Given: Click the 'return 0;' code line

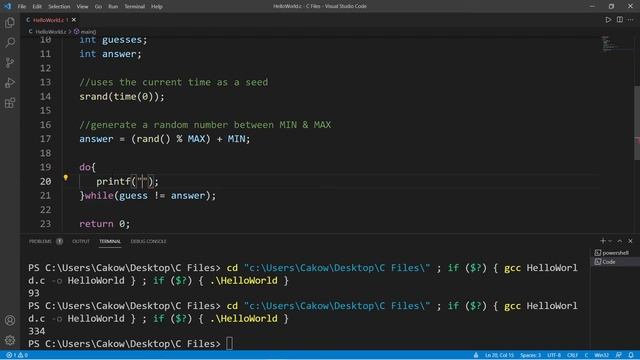Looking at the screenshot, I should [104, 224].
